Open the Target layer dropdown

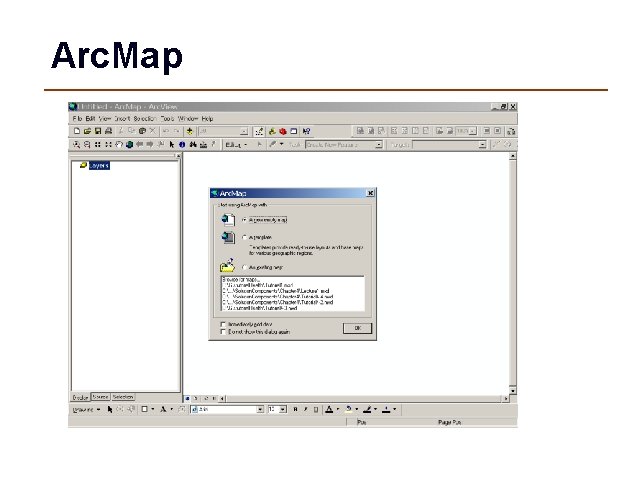coord(482,144)
